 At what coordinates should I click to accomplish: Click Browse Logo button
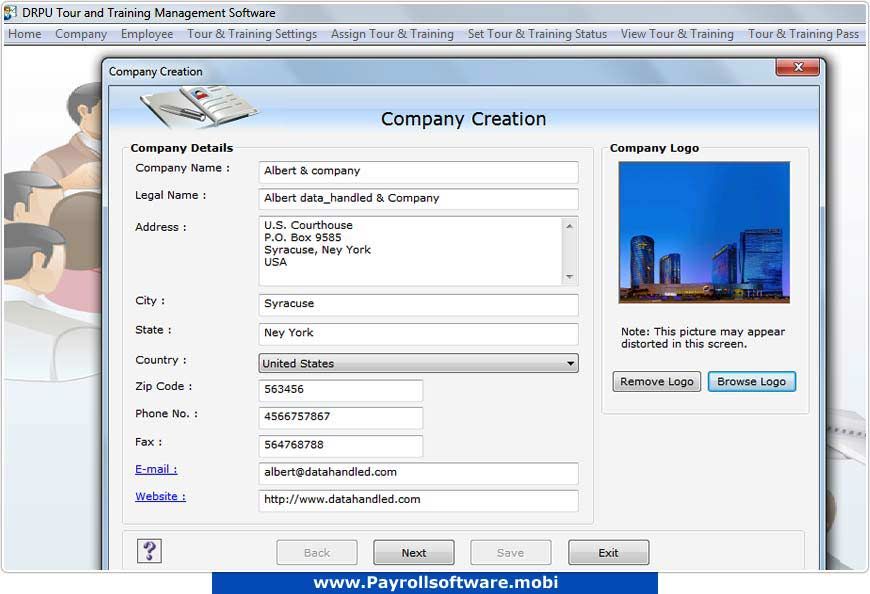click(751, 382)
